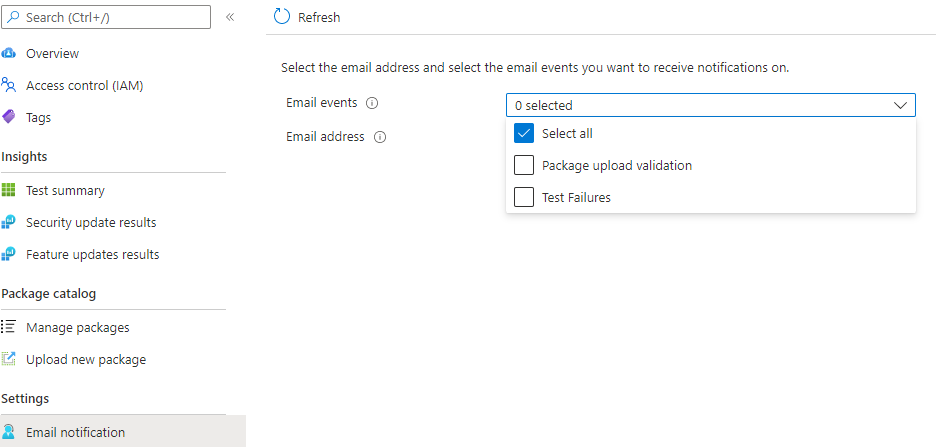Click the Manage packages list icon

point(9,327)
